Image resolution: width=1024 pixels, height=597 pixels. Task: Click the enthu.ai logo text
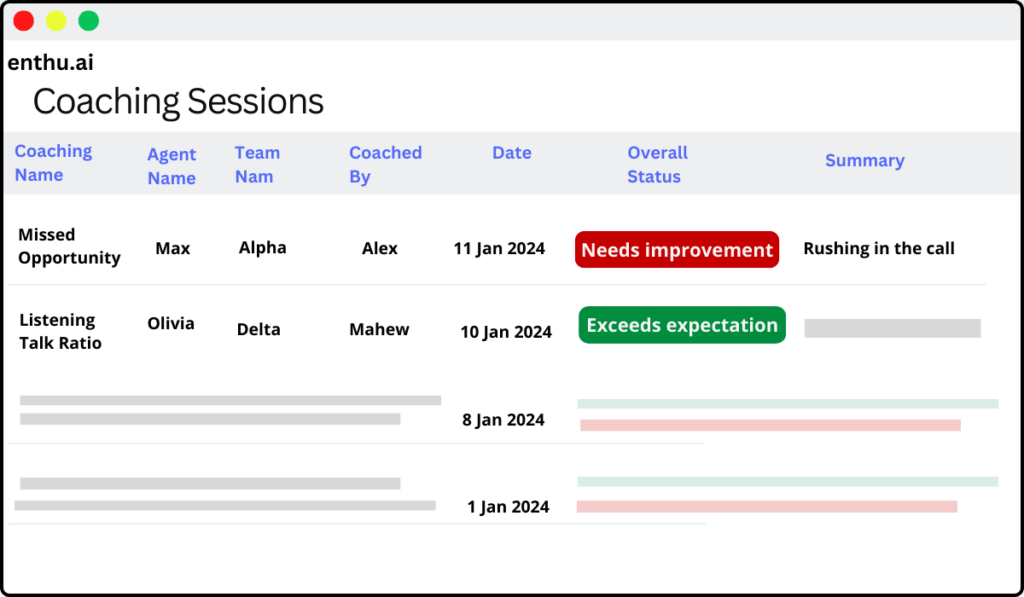pyautogui.click(x=51, y=63)
